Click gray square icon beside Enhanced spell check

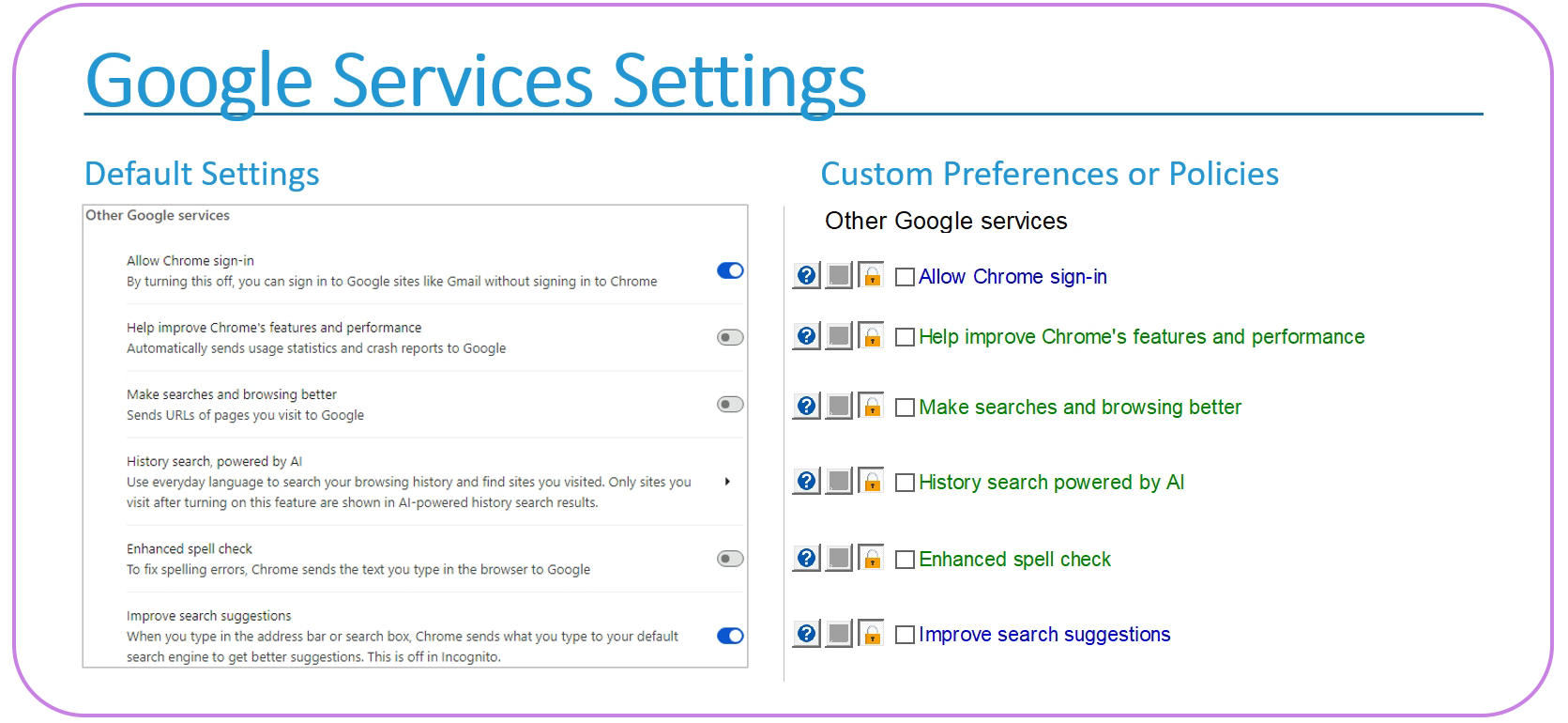click(839, 559)
